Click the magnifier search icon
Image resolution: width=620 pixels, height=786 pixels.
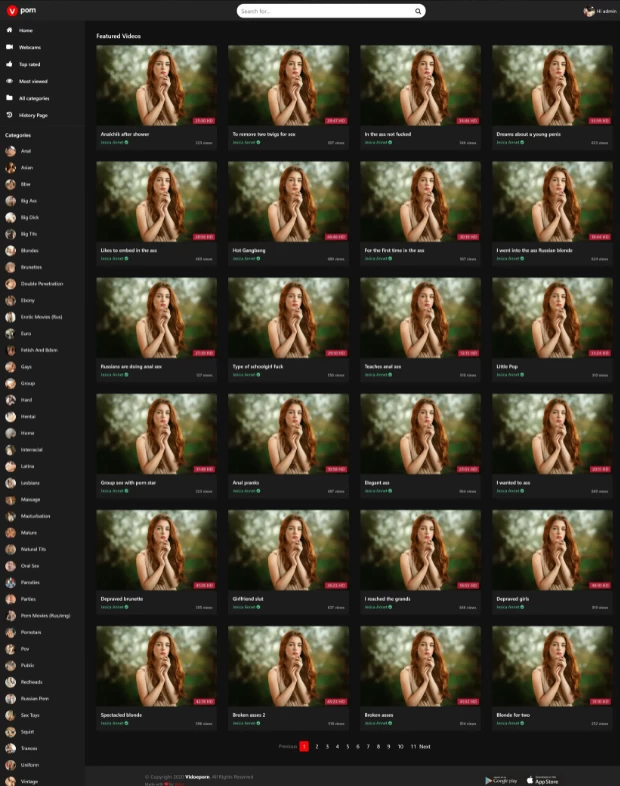click(418, 11)
